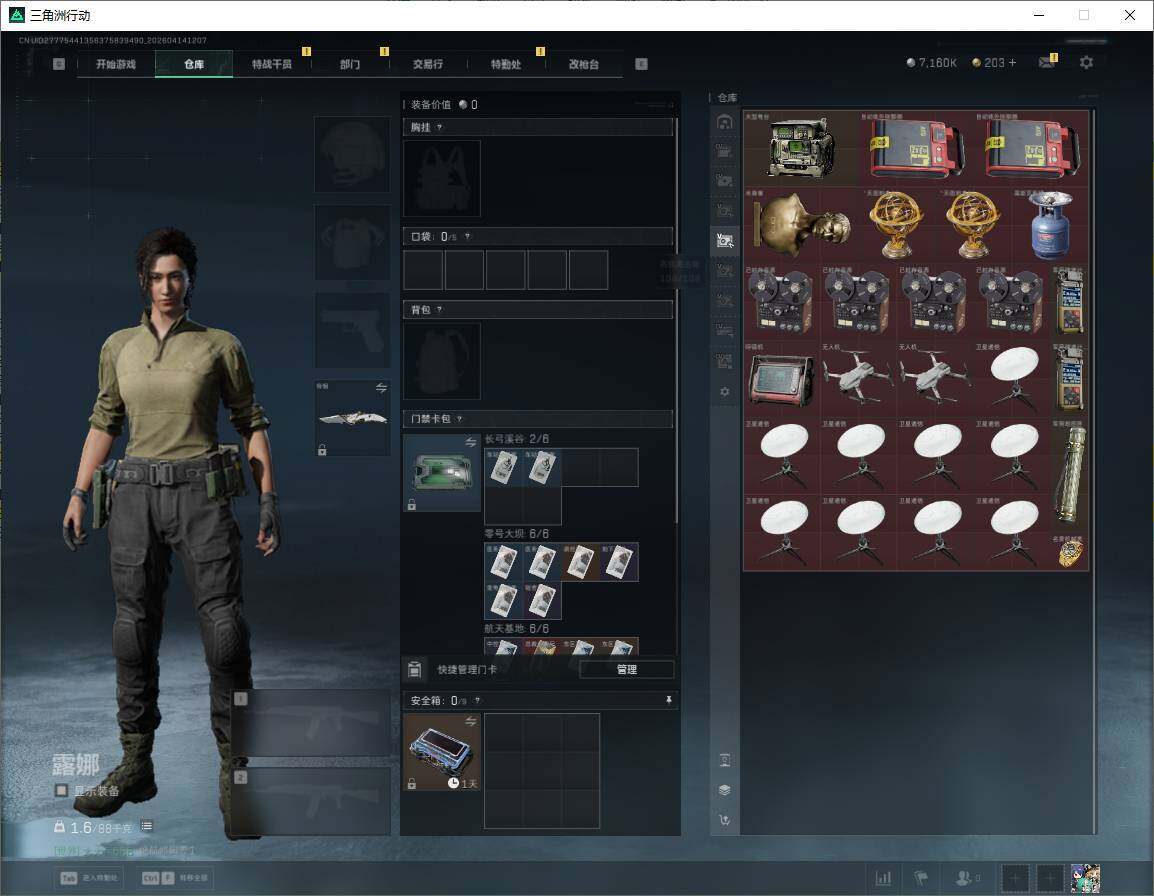The image size is (1154, 896).
Task: Show help for 口袋 section
Action: 467,236
